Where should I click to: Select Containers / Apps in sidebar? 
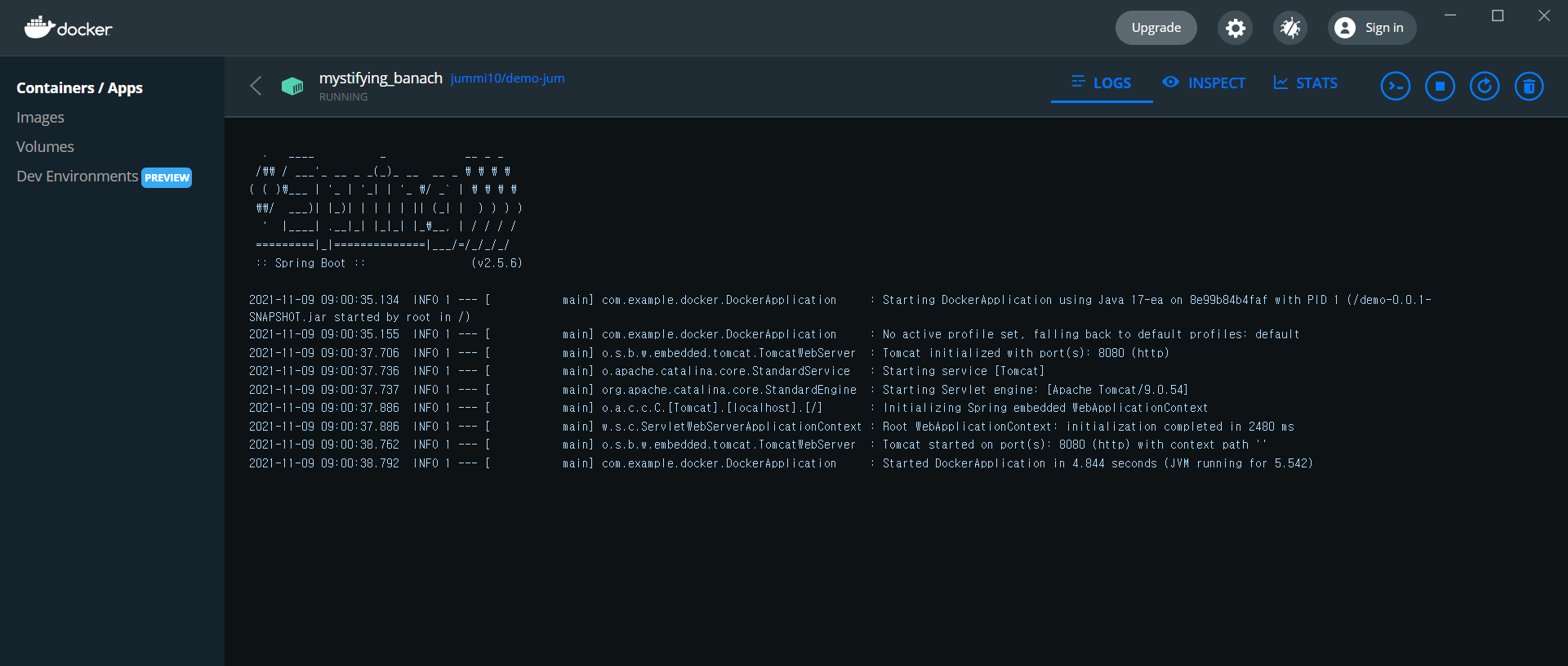[x=79, y=87]
